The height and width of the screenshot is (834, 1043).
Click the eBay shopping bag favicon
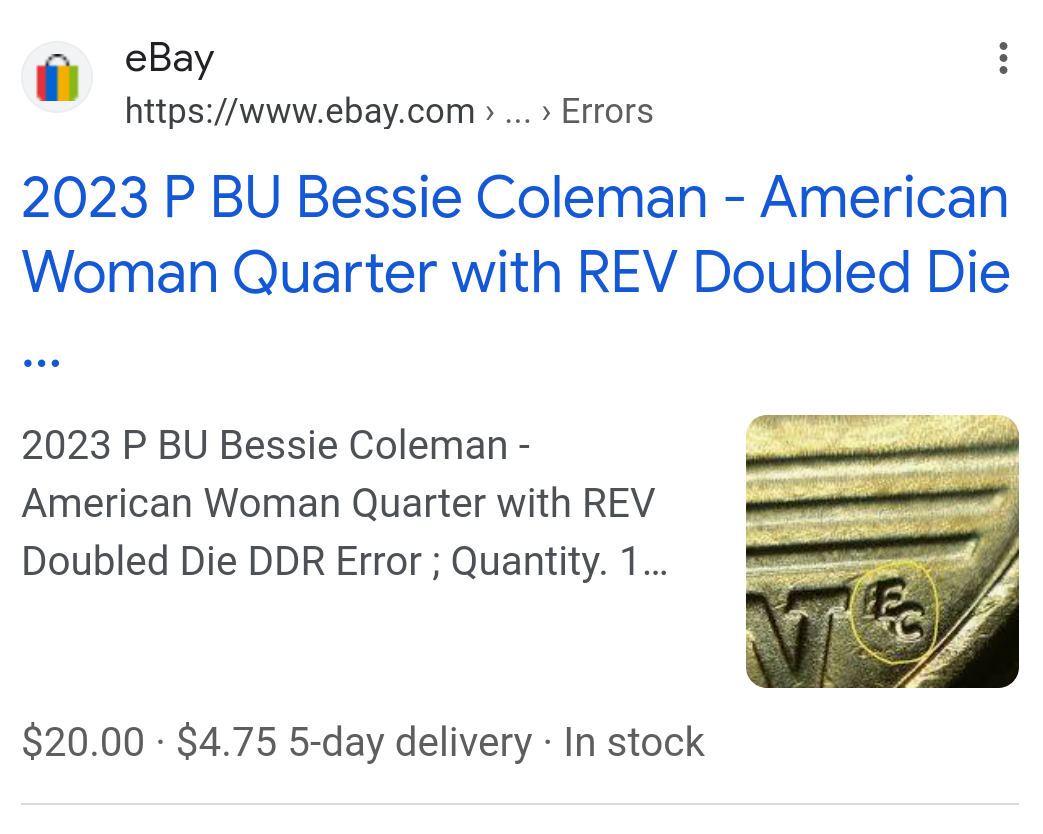(57, 78)
